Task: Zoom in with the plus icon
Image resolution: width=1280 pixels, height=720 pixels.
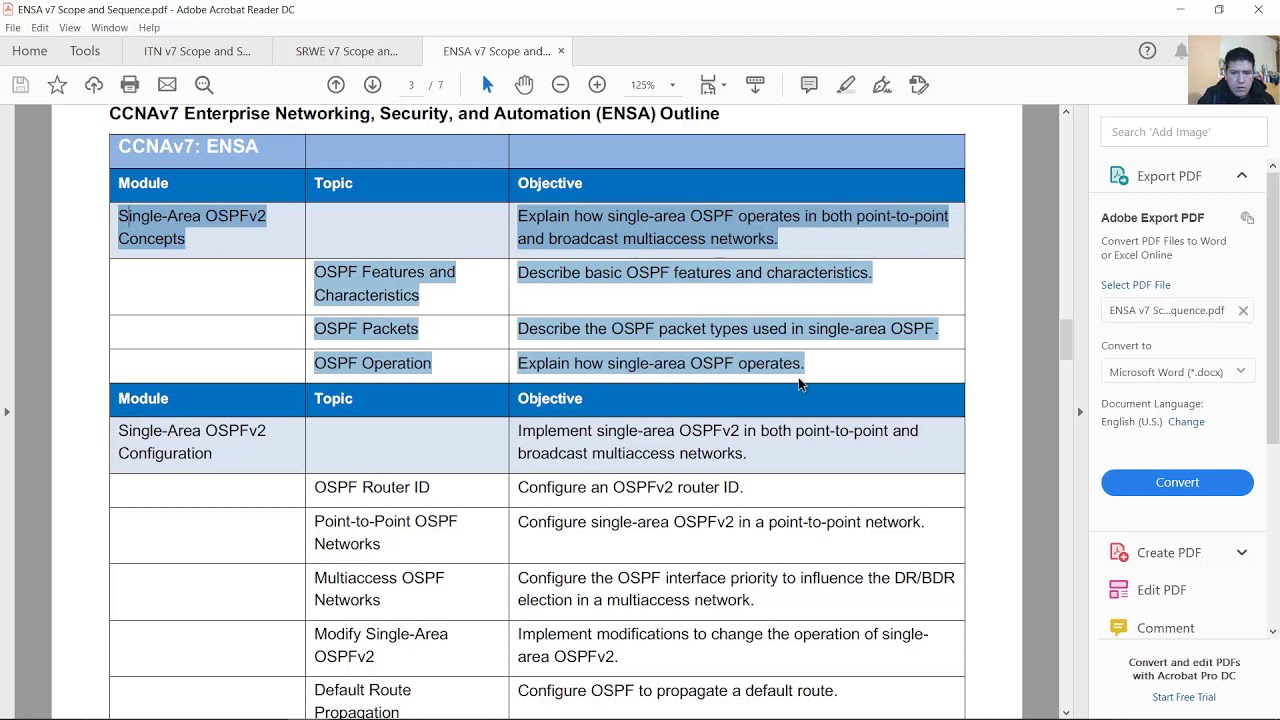Action: (x=597, y=85)
